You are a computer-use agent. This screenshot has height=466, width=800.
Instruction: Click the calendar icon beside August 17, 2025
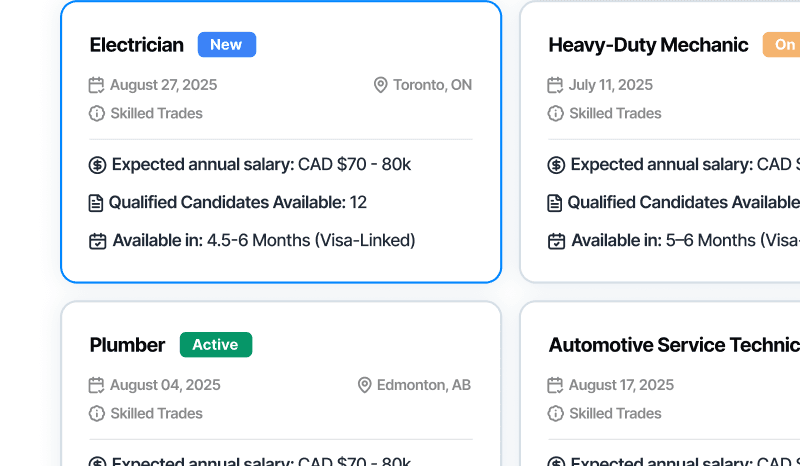[555, 385]
